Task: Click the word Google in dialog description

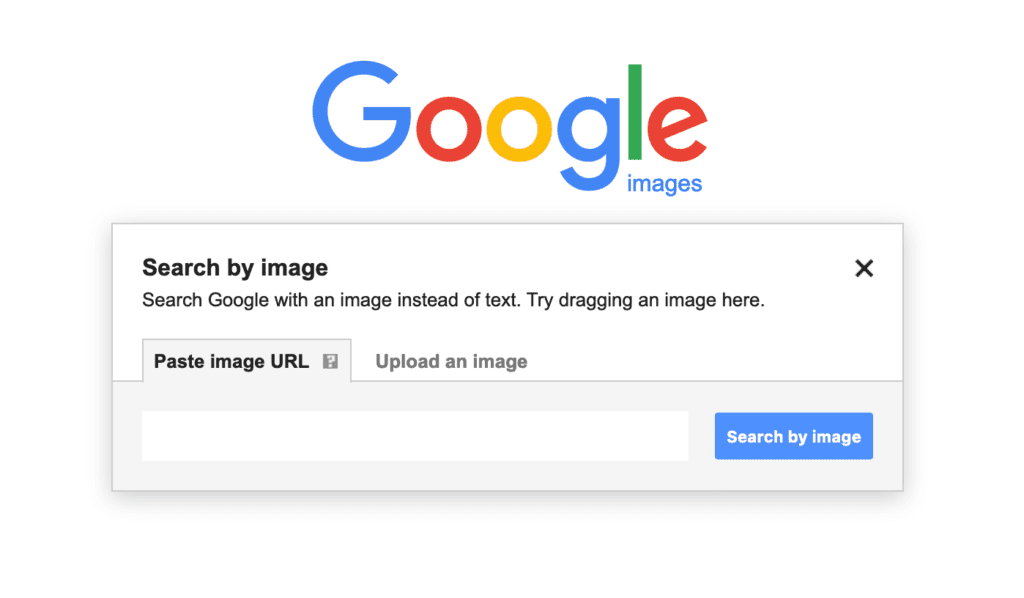Action: pos(238,300)
